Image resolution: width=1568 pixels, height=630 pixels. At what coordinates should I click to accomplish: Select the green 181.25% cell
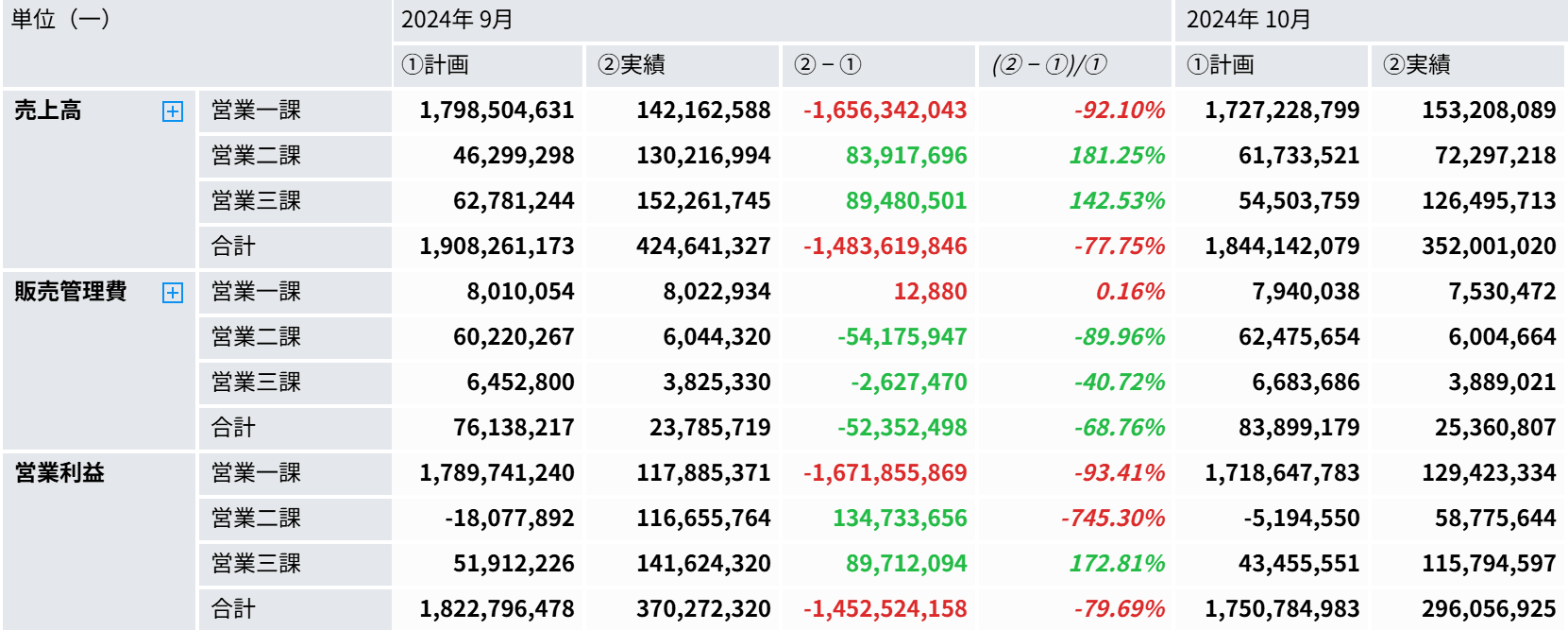click(x=1117, y=156)
